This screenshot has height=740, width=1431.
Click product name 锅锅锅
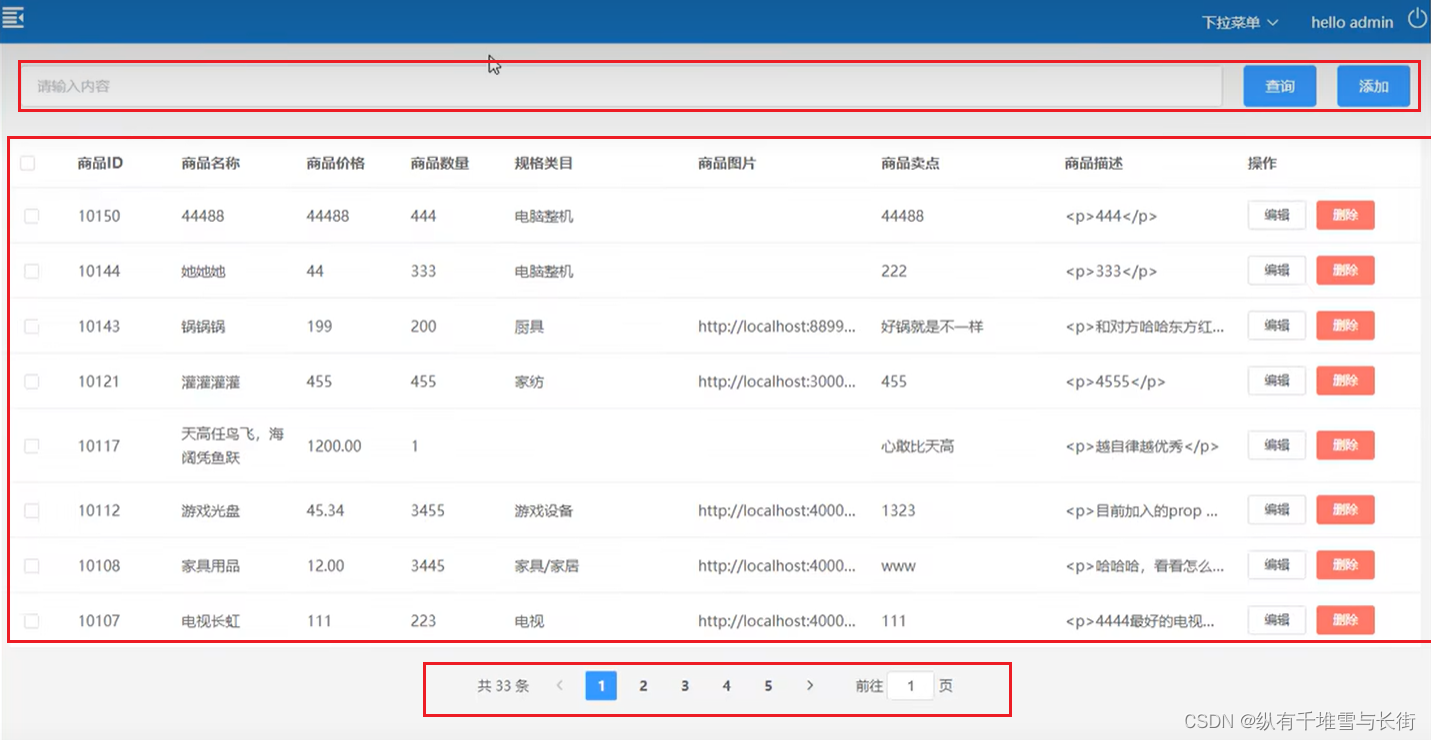coord(203,326)
